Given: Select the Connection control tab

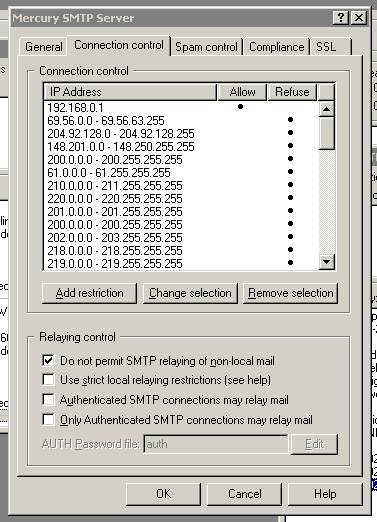Looking at the screenshot, I should 119,45.
